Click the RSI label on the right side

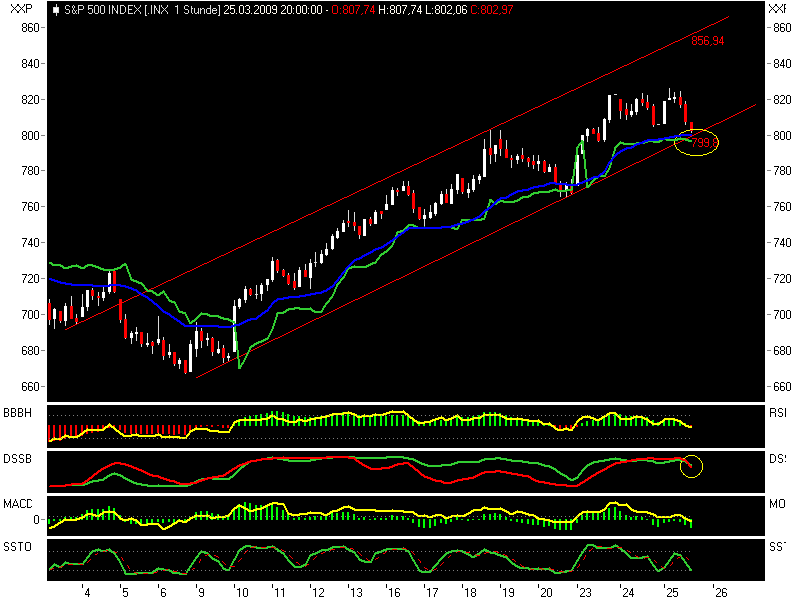778,413
